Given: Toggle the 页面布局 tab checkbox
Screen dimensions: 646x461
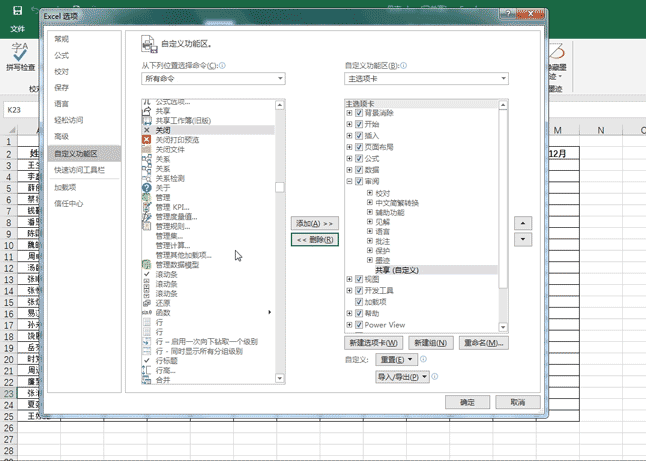Looking at the screenshot, I should pyautogui.click(x=359, y=147).
